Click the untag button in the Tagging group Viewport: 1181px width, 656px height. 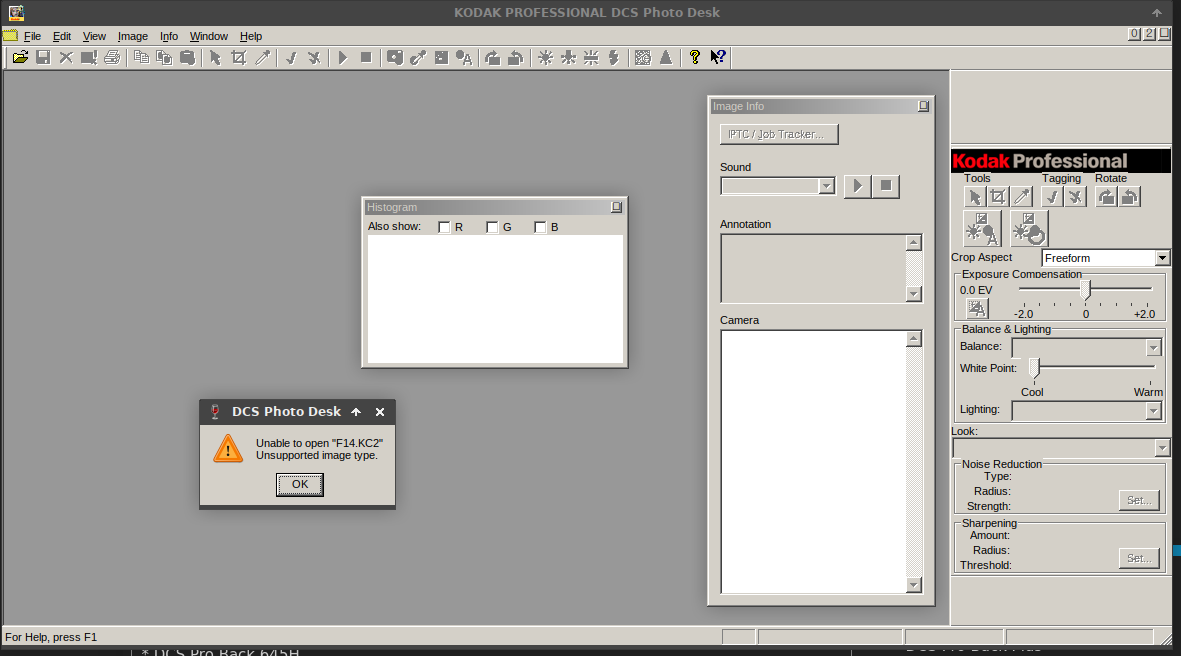1076,197
